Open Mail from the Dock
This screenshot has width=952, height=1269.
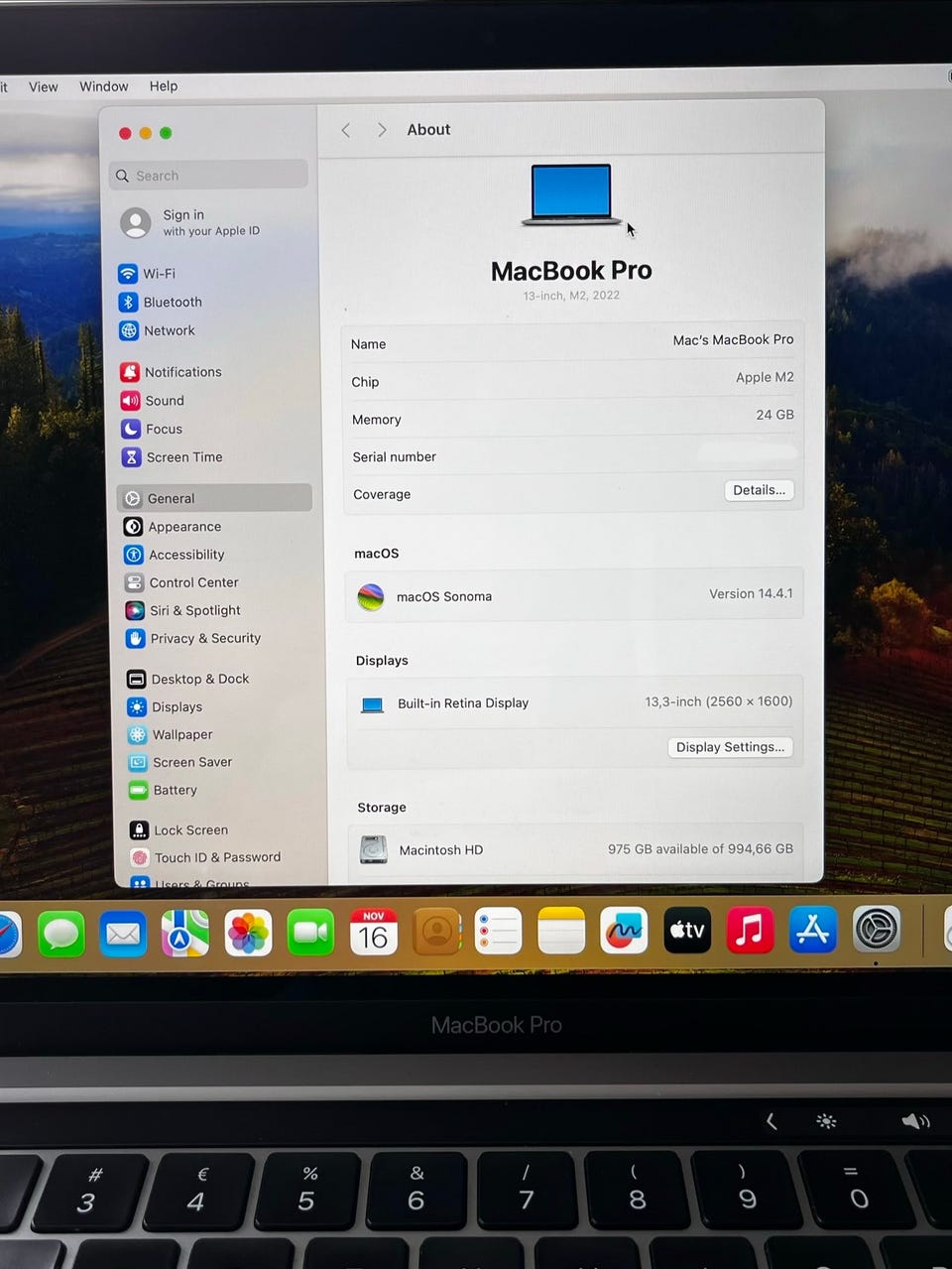tap(123, 933)
